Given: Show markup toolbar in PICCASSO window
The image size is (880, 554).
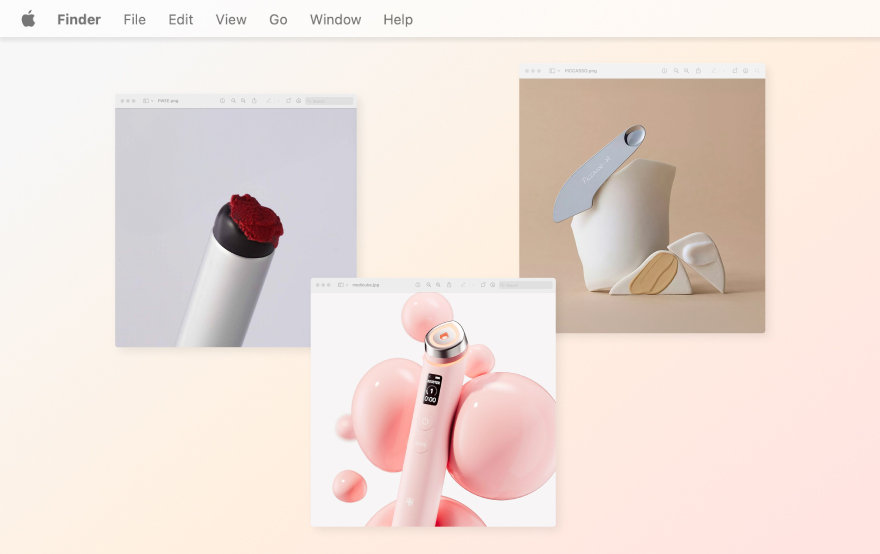Looking at the screenshot, I should pyautogui.click(x=746, y=71).
